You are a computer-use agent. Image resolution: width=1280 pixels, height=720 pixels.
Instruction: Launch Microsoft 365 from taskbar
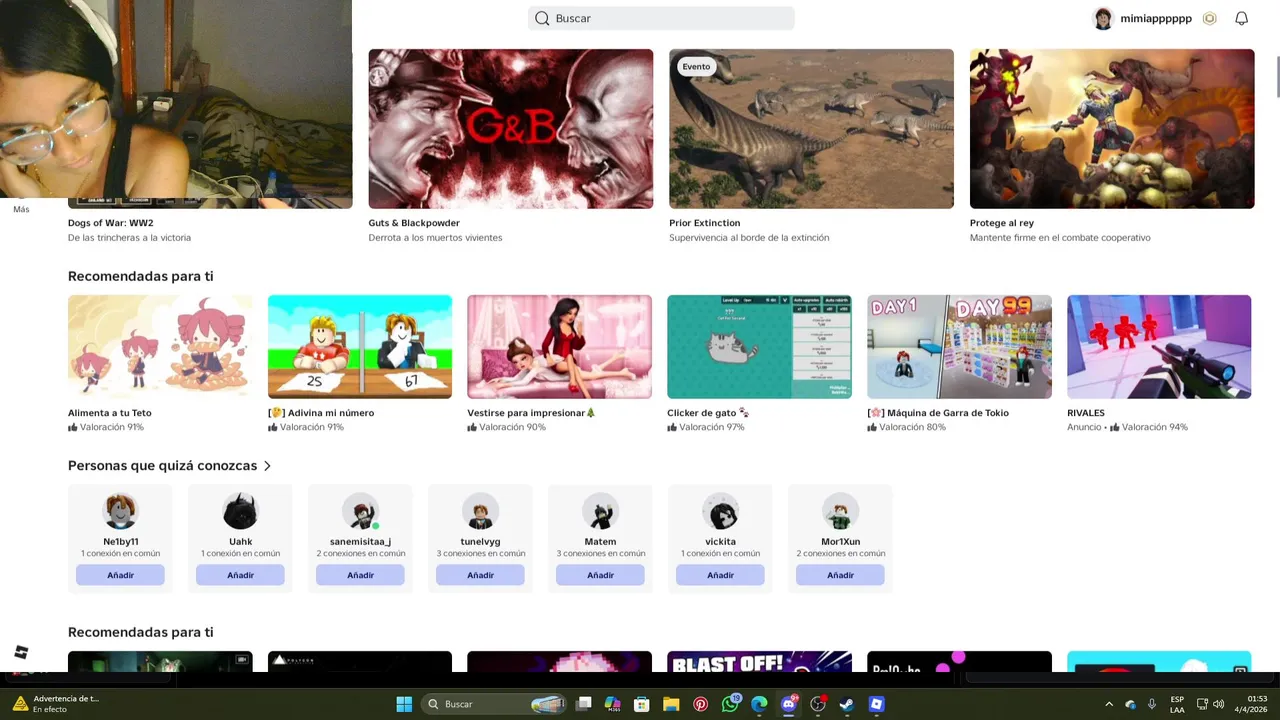point(613,704)
